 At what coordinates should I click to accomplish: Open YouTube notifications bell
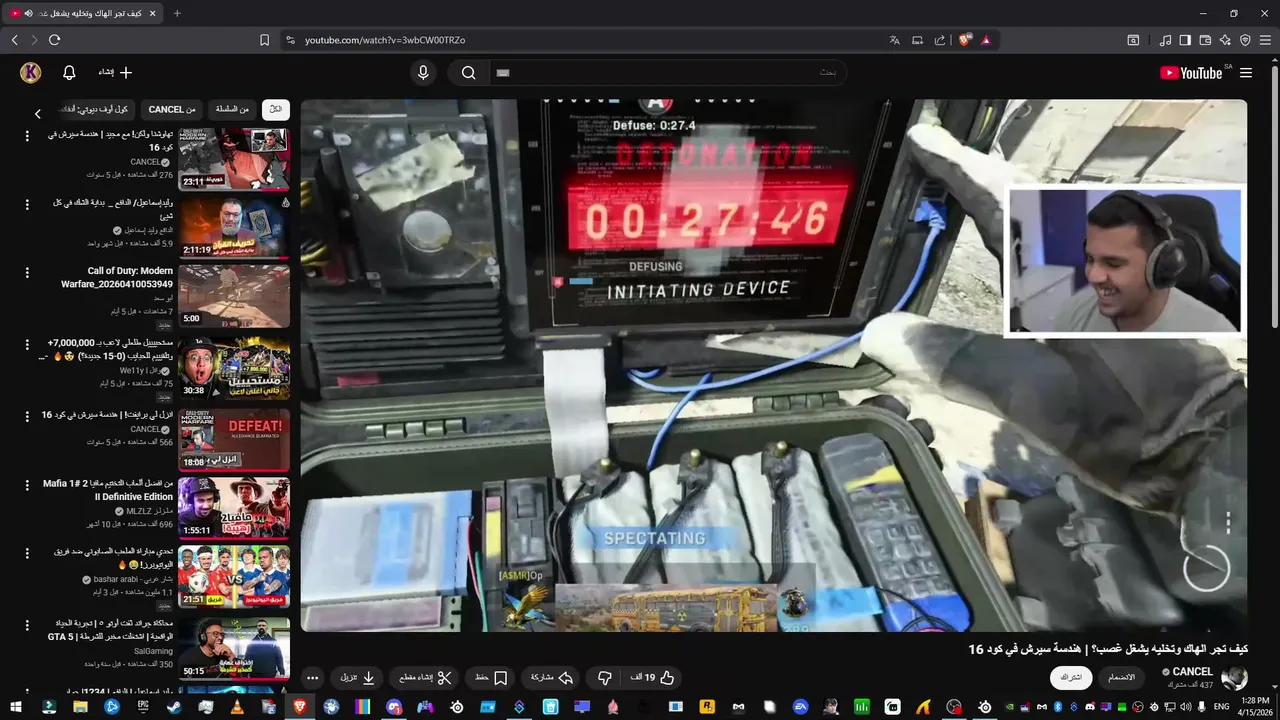(x=69, y=73)
